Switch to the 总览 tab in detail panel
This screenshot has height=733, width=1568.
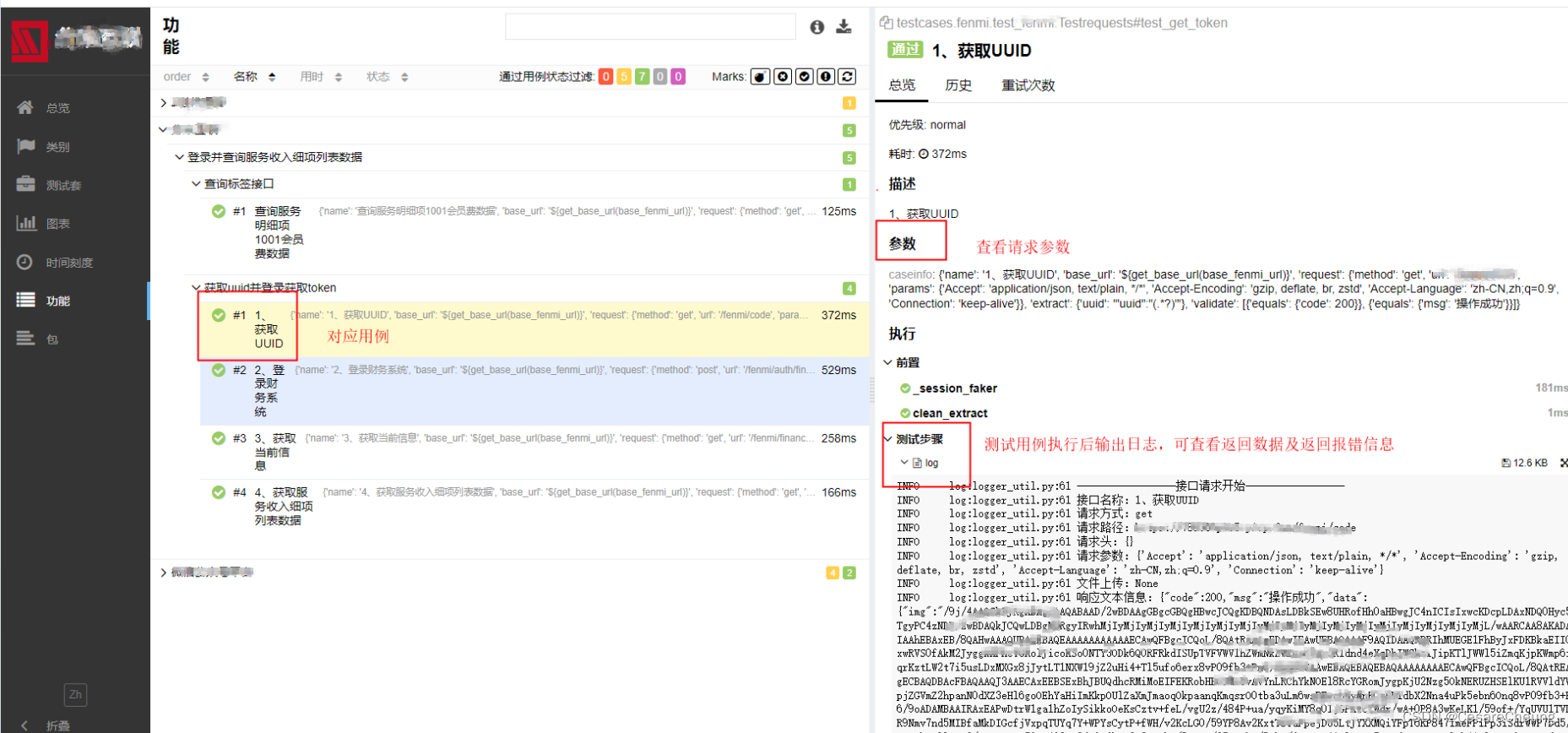[902, 85]
